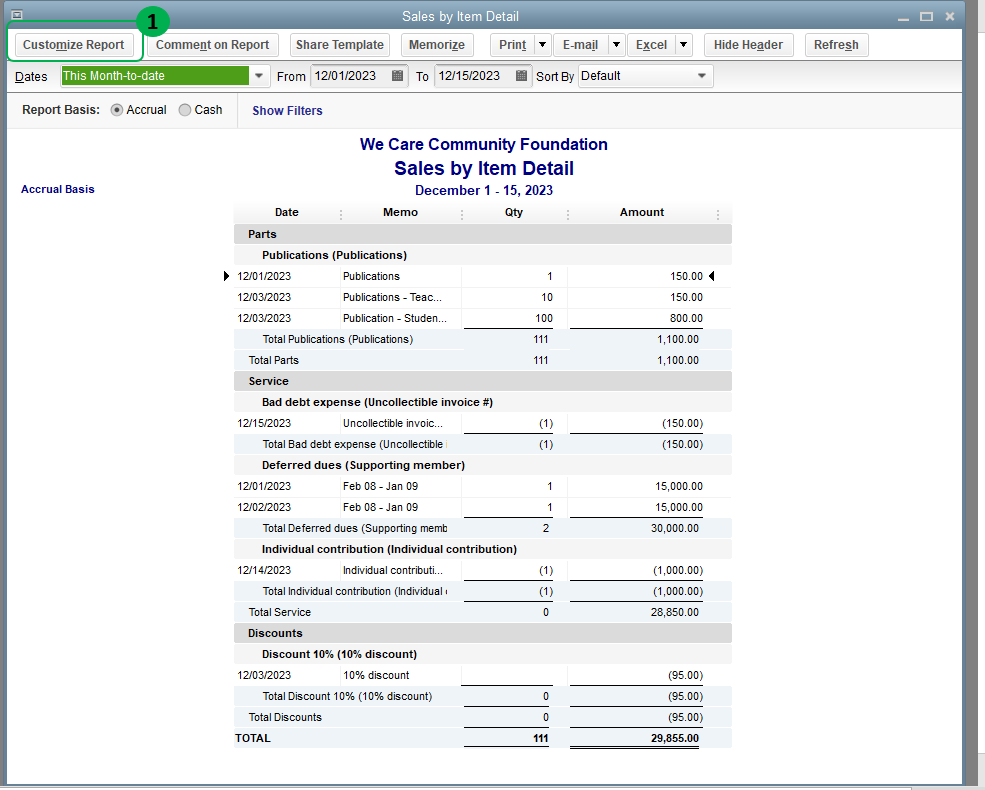Click the Date column resize handle
985x790 pixels.
coord(341,215)
